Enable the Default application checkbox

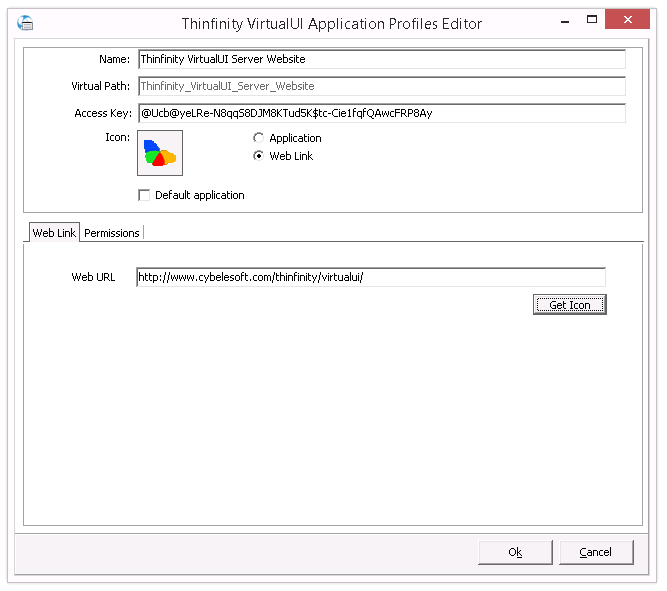pyautogui.click(x=144, y=195)
